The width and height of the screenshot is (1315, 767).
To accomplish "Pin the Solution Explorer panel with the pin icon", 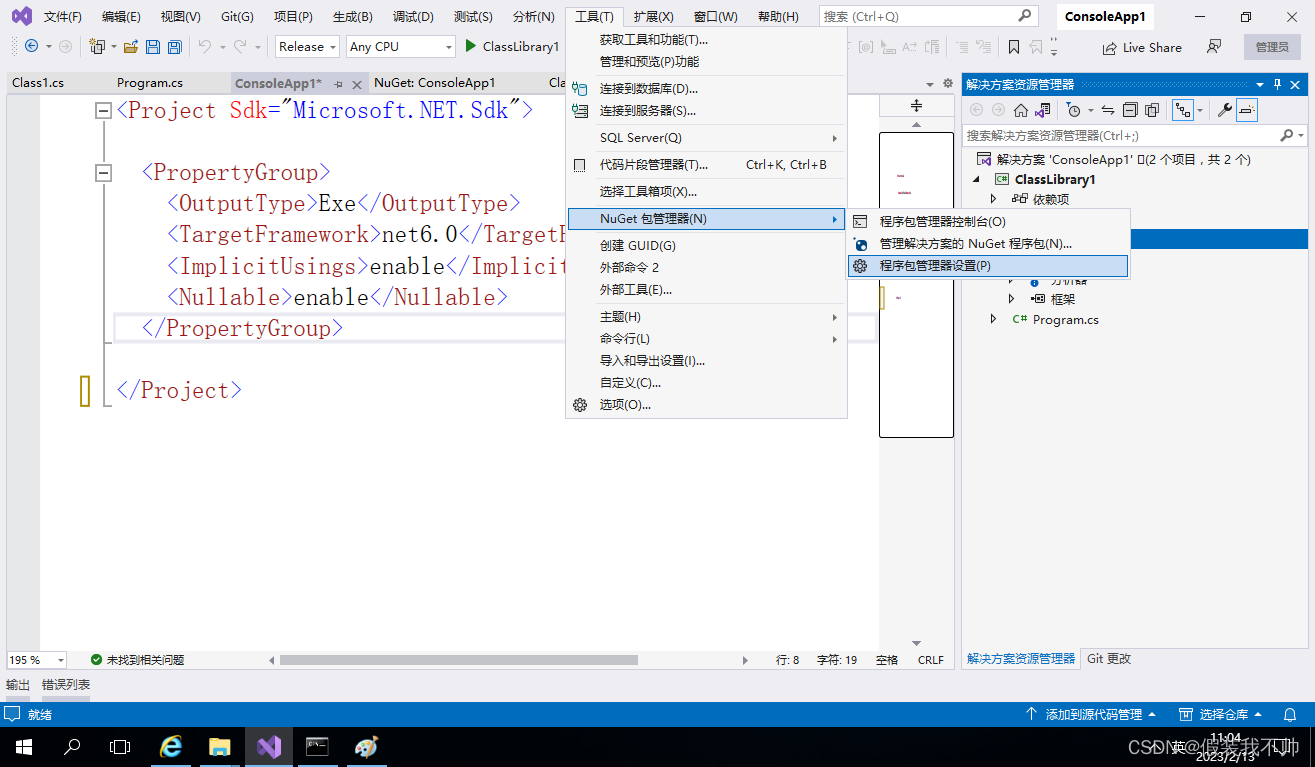I will [1277, 85].
